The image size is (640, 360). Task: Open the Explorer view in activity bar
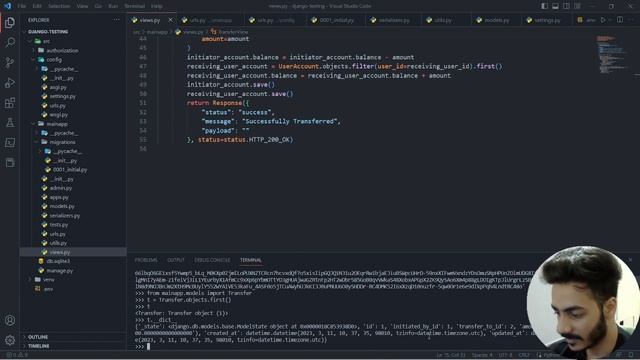pos(10,23)
